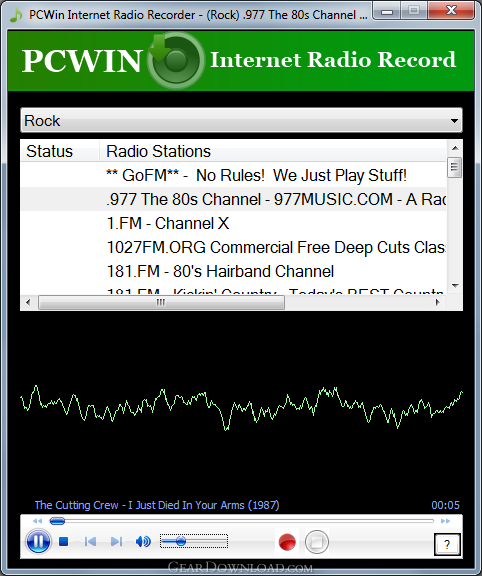
Task: Click the station list scroll-down arrow
Action: [455, 286]
